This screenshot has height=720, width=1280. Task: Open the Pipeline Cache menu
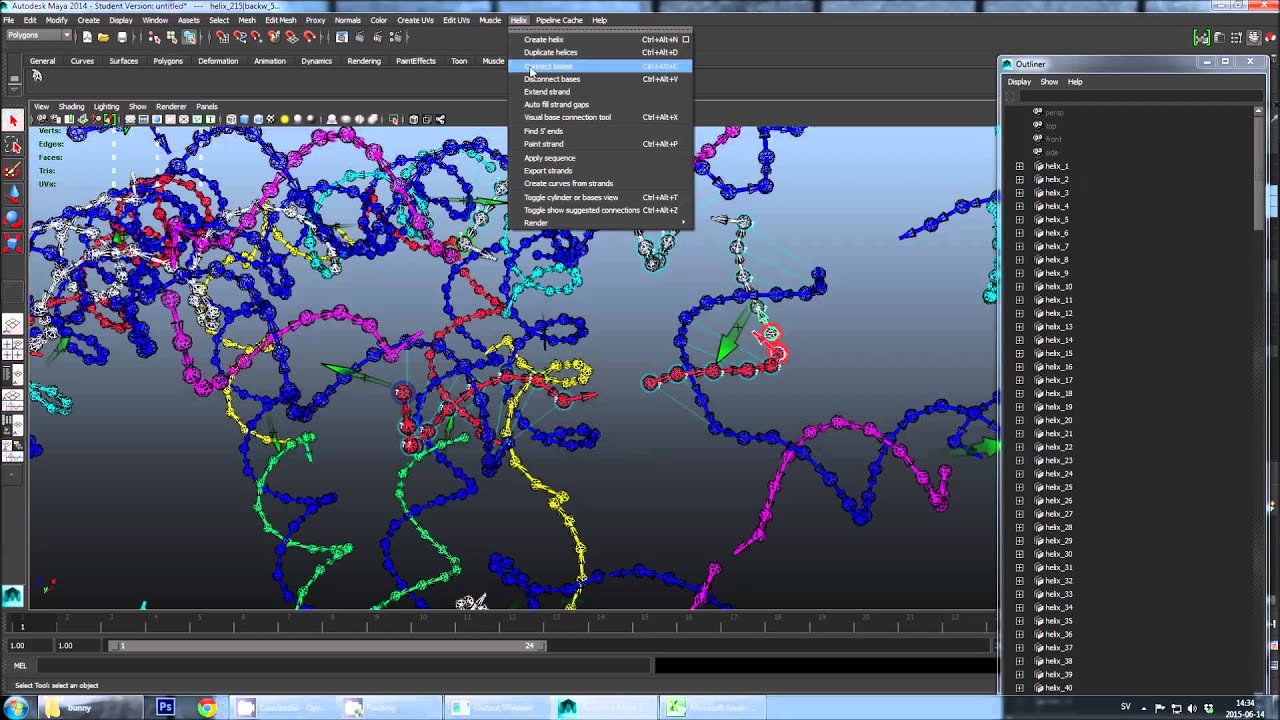[x=559, y=20]
